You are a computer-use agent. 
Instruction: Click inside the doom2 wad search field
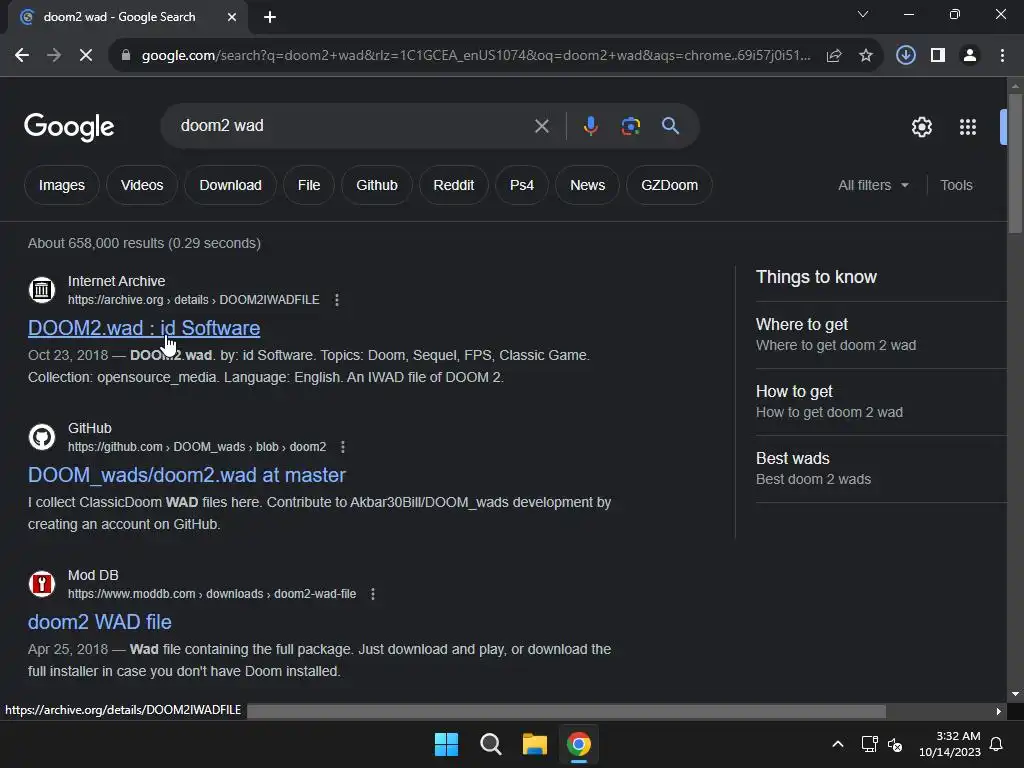(x=353, y=126)
